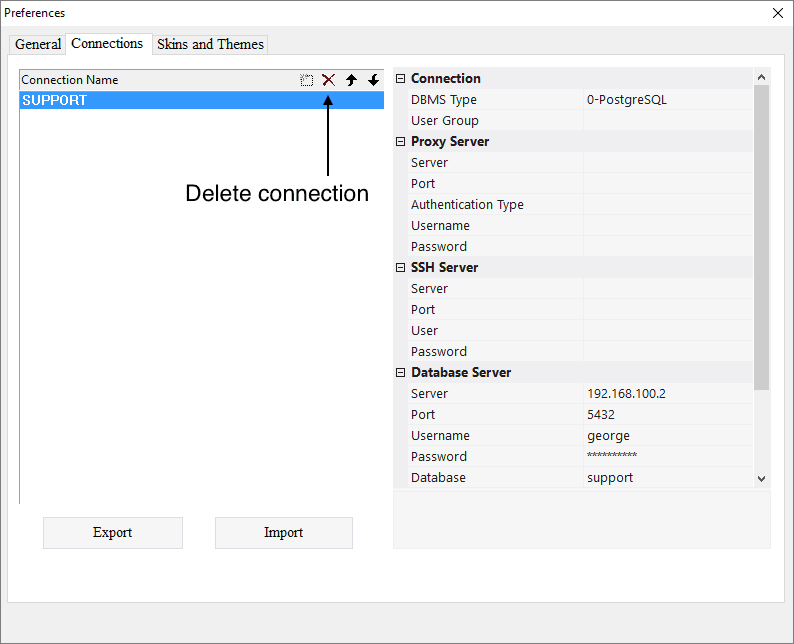Close the Preferences window
The height and width of the screenshot is (644, 794).
[778, 13]
